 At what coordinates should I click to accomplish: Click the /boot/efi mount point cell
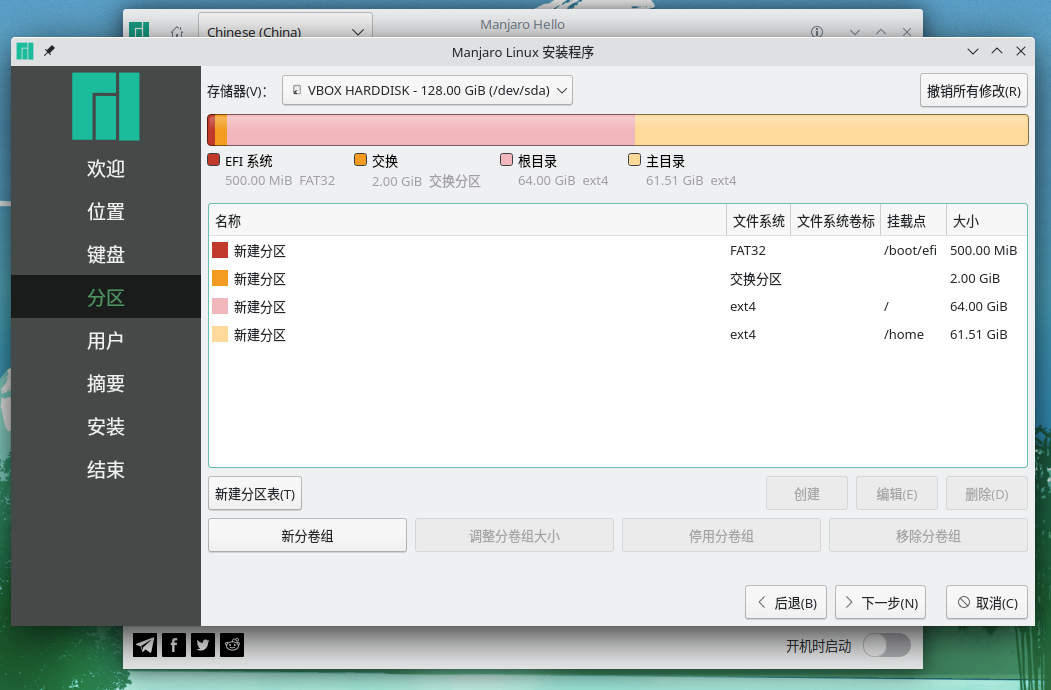910,250
